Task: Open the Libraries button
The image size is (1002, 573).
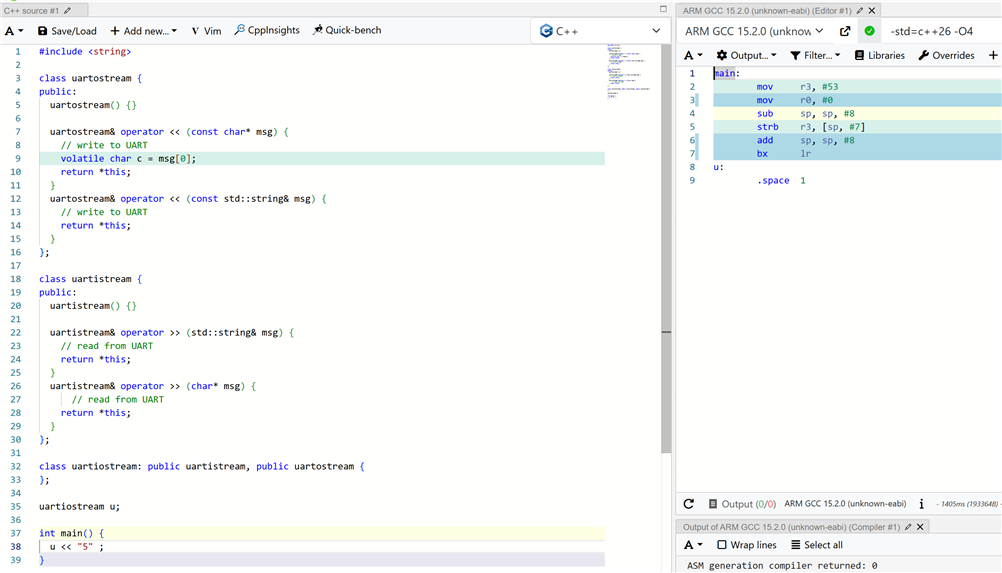Action: click(879, 55)
